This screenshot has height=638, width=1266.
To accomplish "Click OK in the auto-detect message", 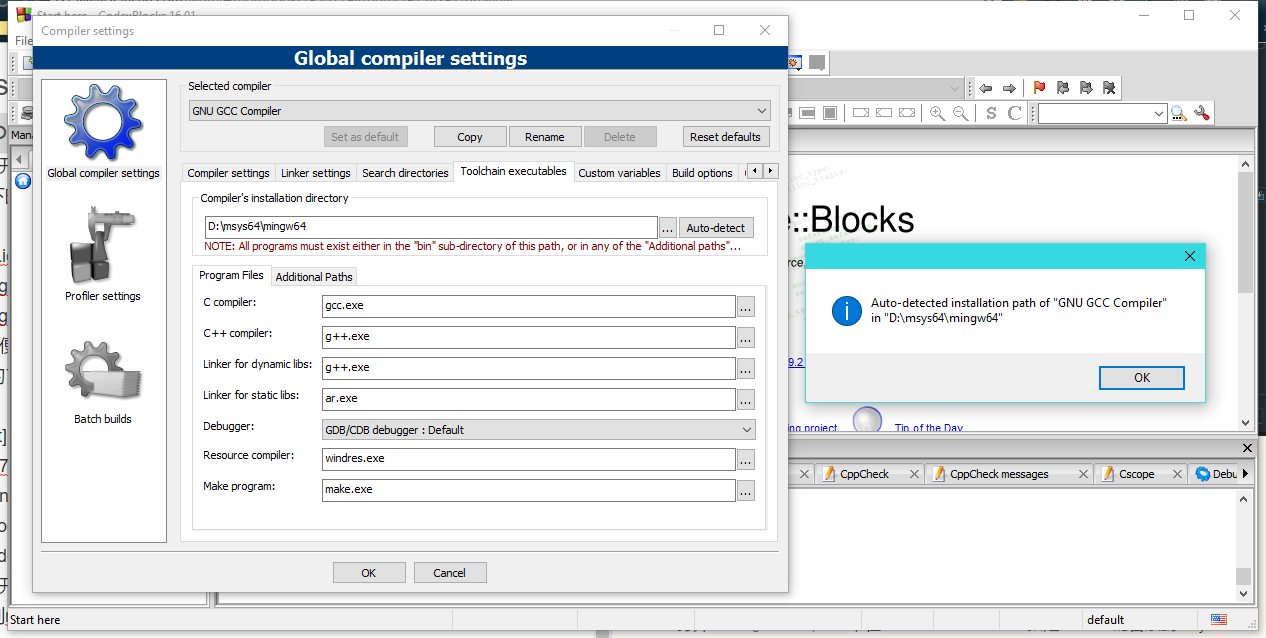I will point(1141,378).
